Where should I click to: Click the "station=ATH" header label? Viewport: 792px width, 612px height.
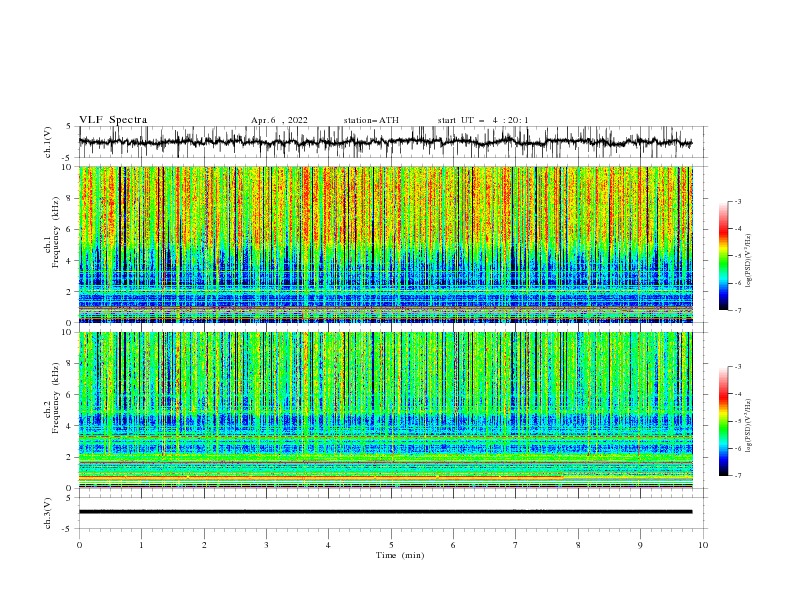click(x=371, y=120)
